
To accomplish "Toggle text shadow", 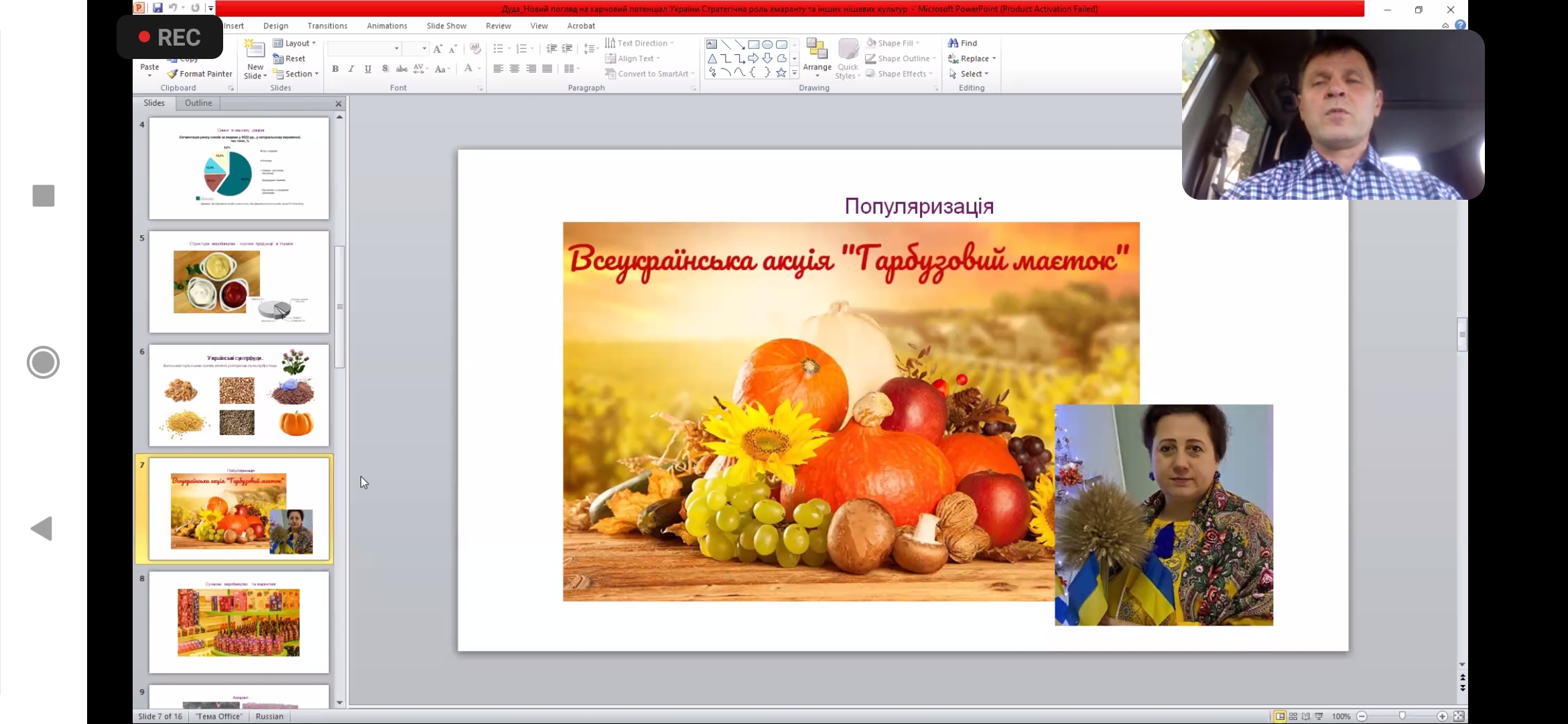I will pos(385,68).
